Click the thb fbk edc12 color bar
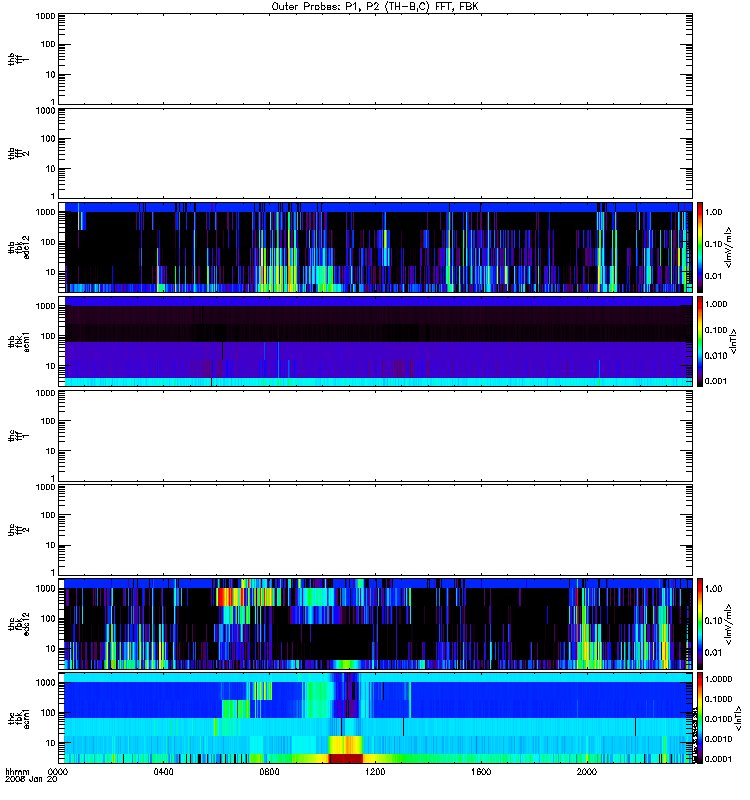Image resolution: width=750 pixels, height=800 pixels. coord(700,247)
